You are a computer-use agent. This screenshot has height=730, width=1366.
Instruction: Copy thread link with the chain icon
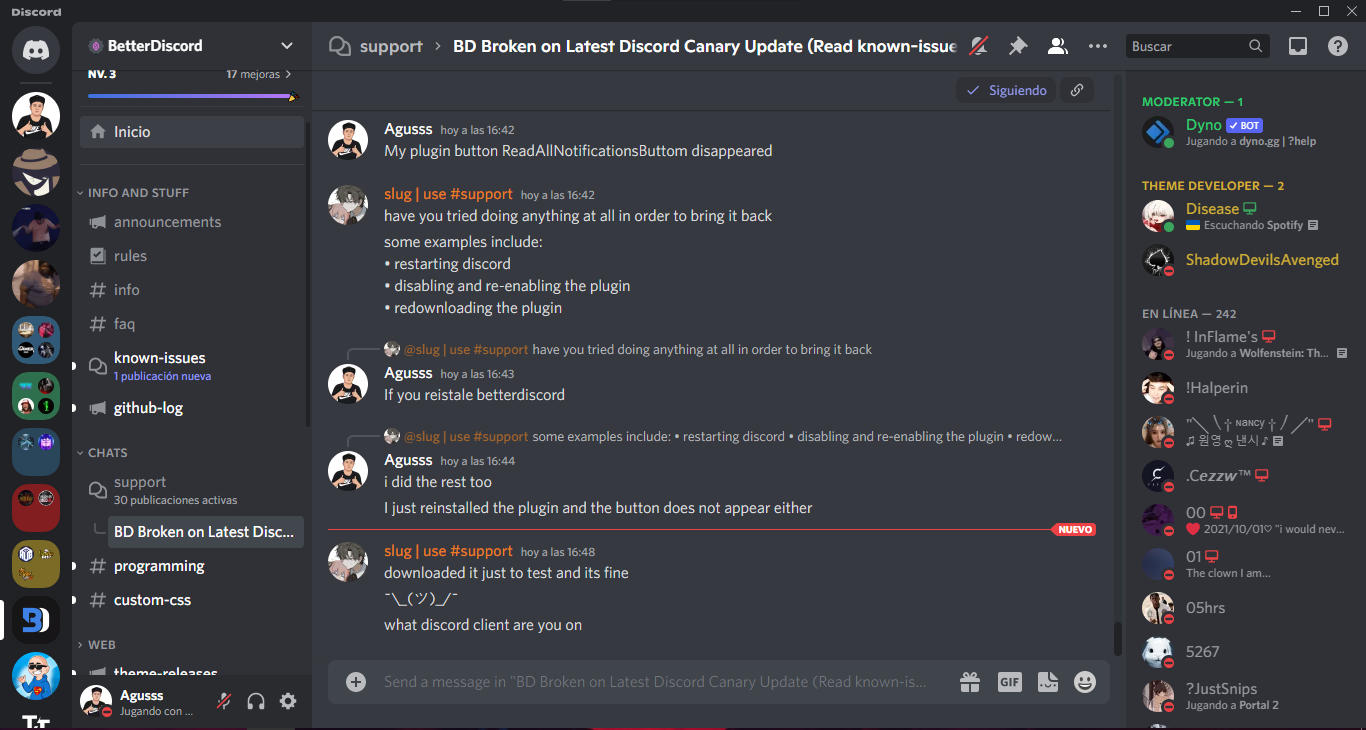1077,90
